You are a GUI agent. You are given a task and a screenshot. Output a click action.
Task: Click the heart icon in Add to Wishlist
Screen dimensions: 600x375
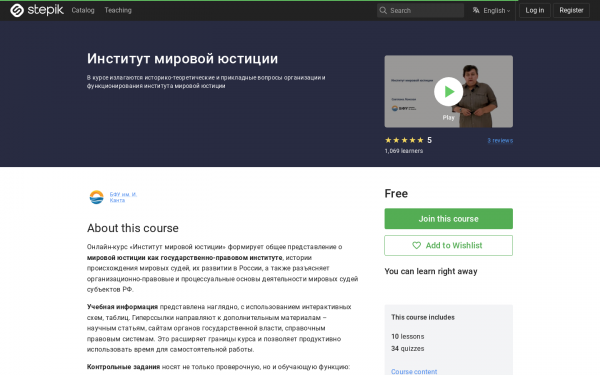click(416, 245)
